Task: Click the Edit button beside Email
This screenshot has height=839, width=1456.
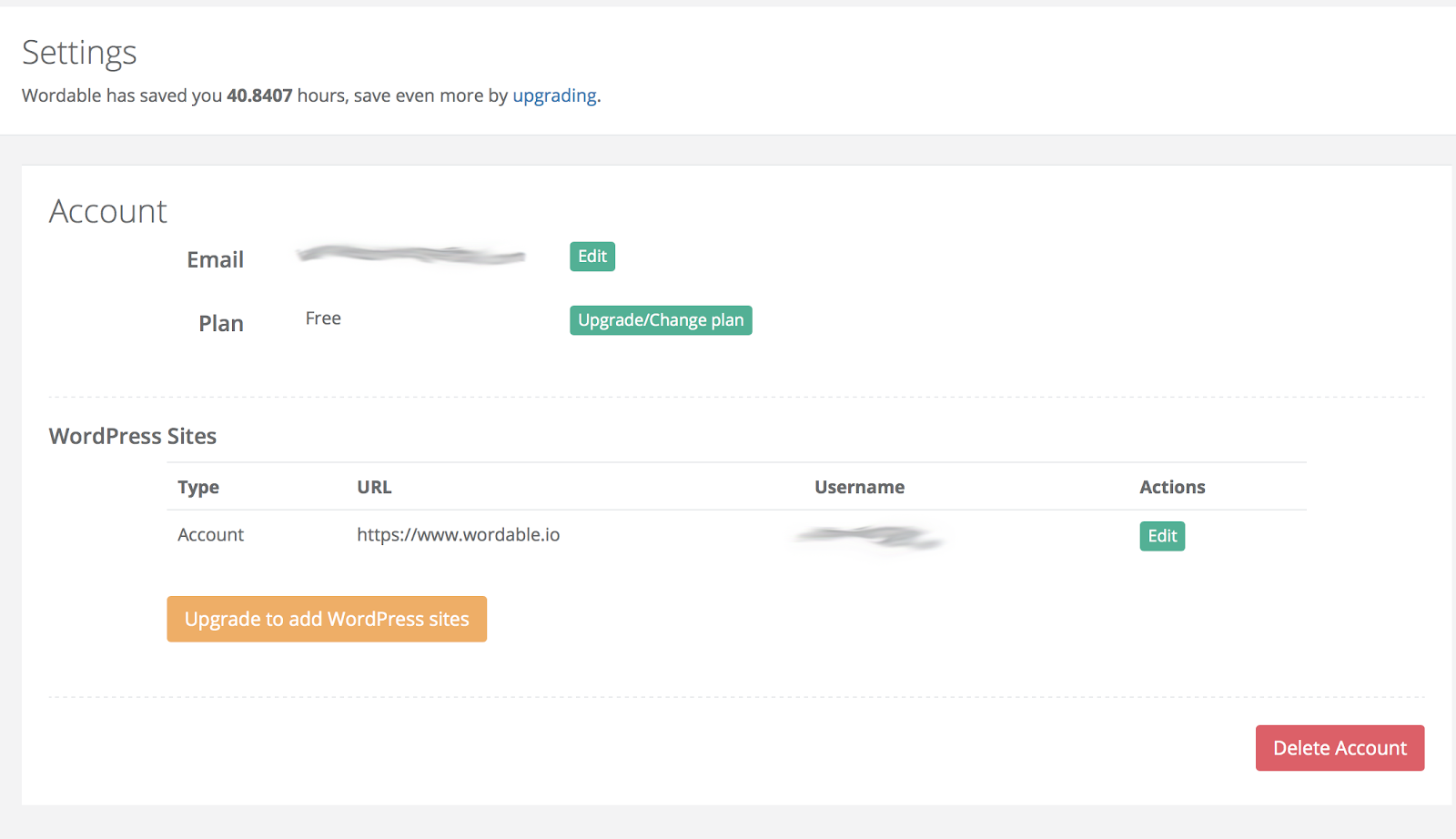Action: coord(592,257)
